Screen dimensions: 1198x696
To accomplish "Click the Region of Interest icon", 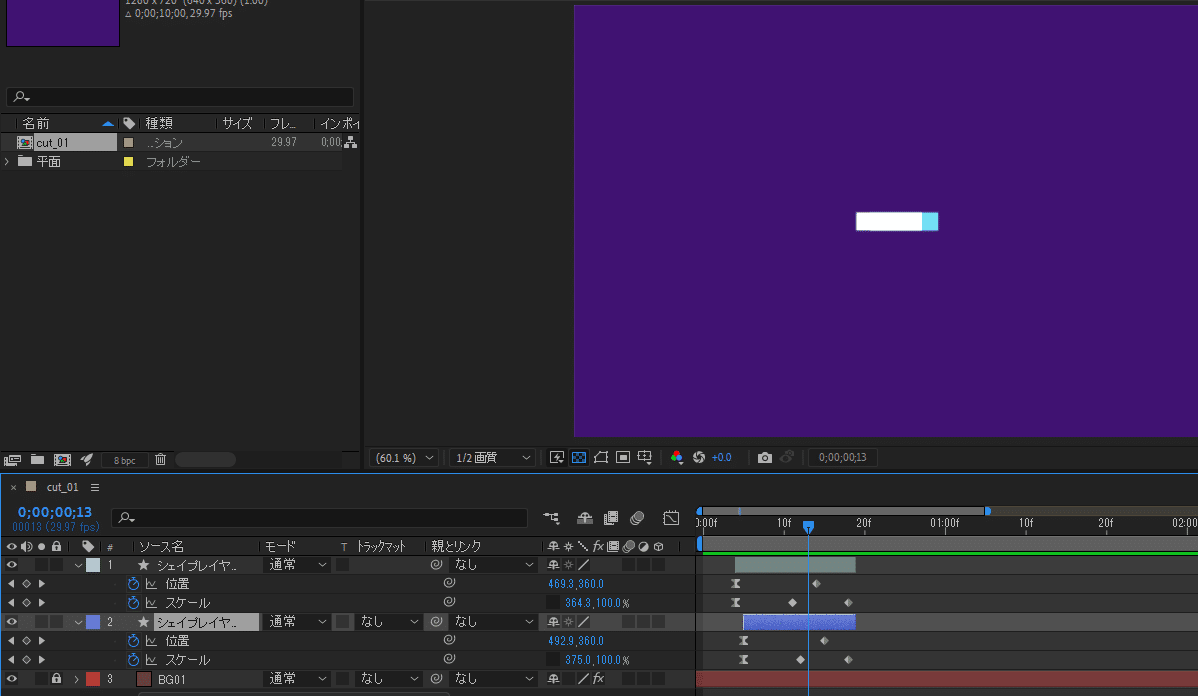I will [x=623, y=458].
